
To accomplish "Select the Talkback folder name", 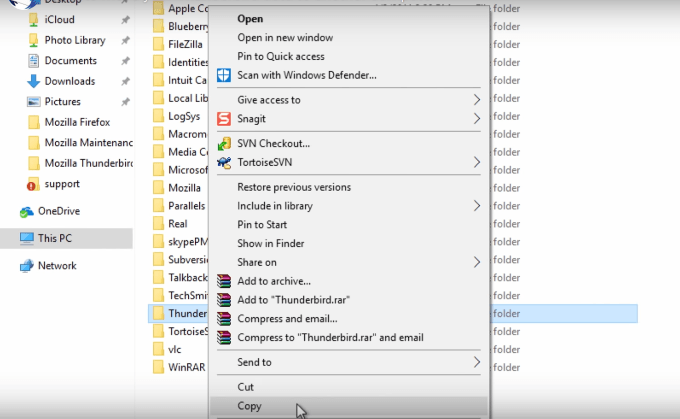I will [188, 278].
